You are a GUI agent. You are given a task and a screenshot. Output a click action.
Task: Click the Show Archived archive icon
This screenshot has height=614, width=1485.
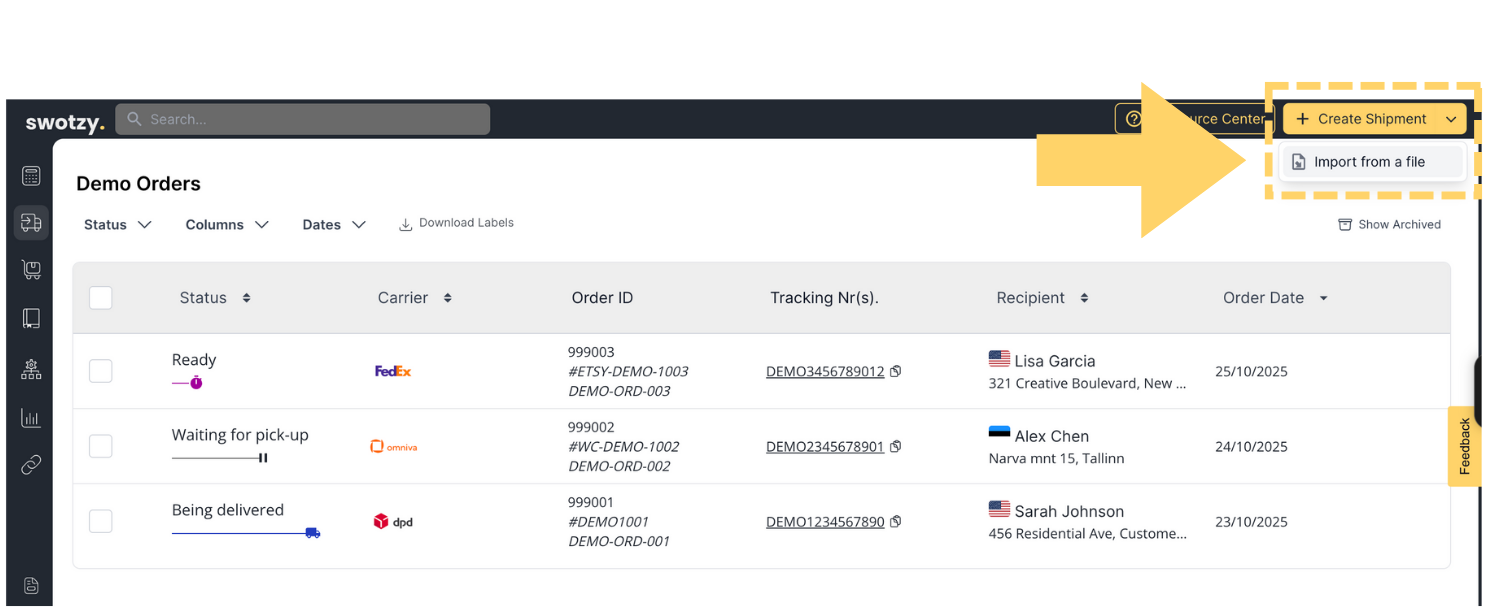[1345, 225]
